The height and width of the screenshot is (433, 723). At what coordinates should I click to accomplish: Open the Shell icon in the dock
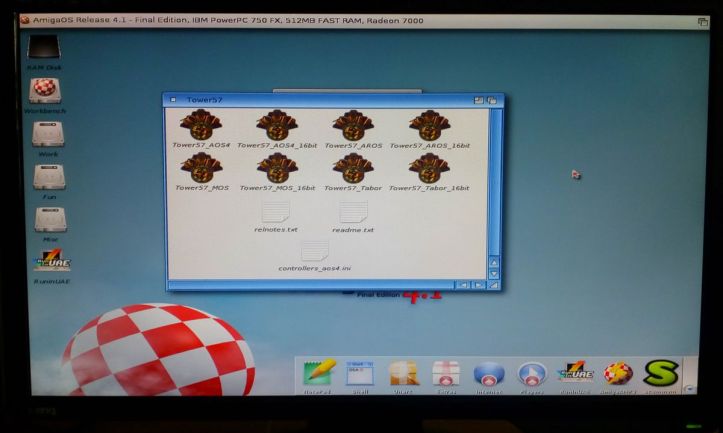360,374
